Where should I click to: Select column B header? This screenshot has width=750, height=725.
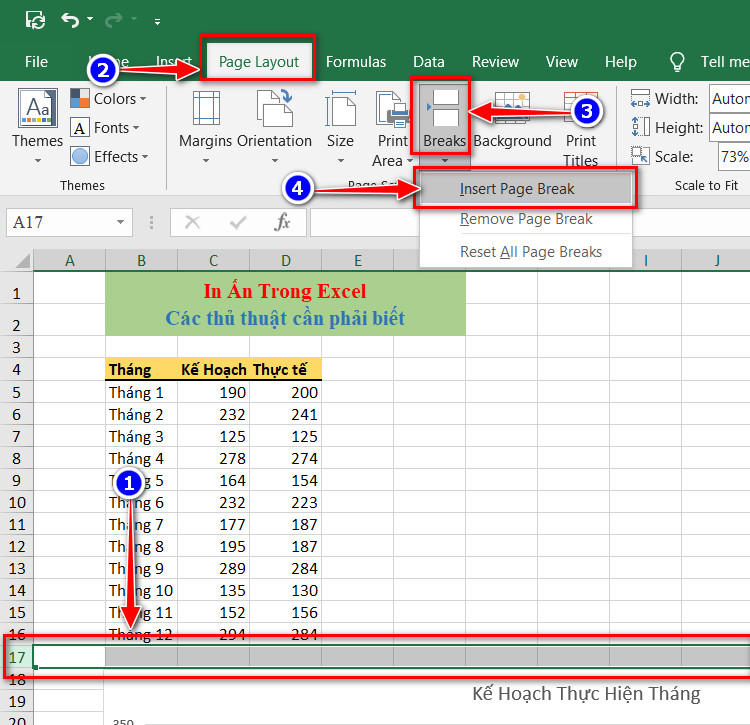tap(142, 261)
